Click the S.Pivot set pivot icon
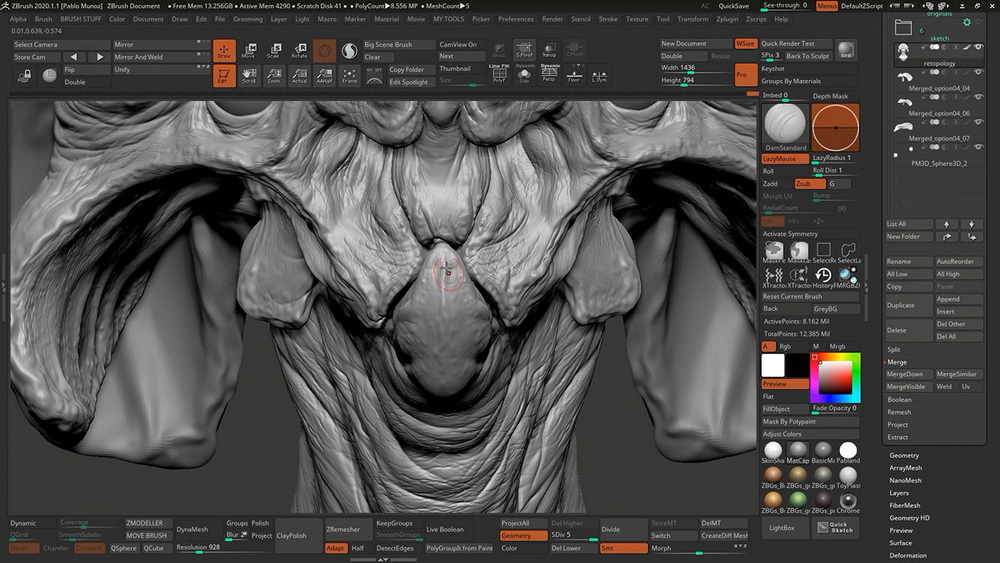1000x563 pixels. [x=524, y=50]
